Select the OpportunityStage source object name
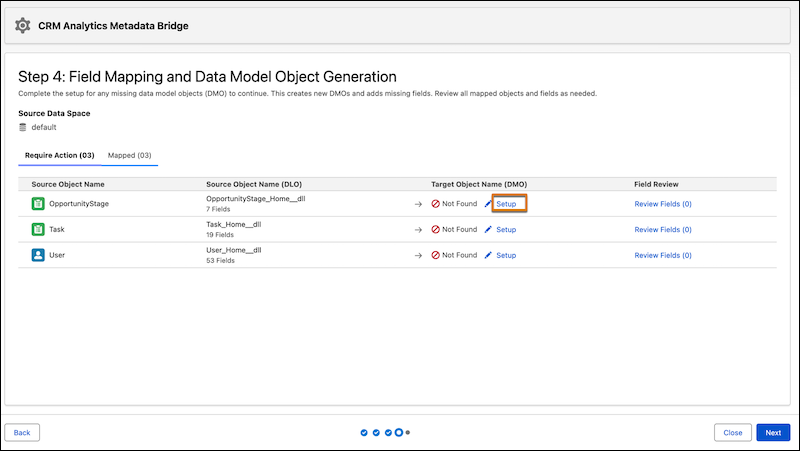The width and height of the screenshot is (800, 451). 79,204
